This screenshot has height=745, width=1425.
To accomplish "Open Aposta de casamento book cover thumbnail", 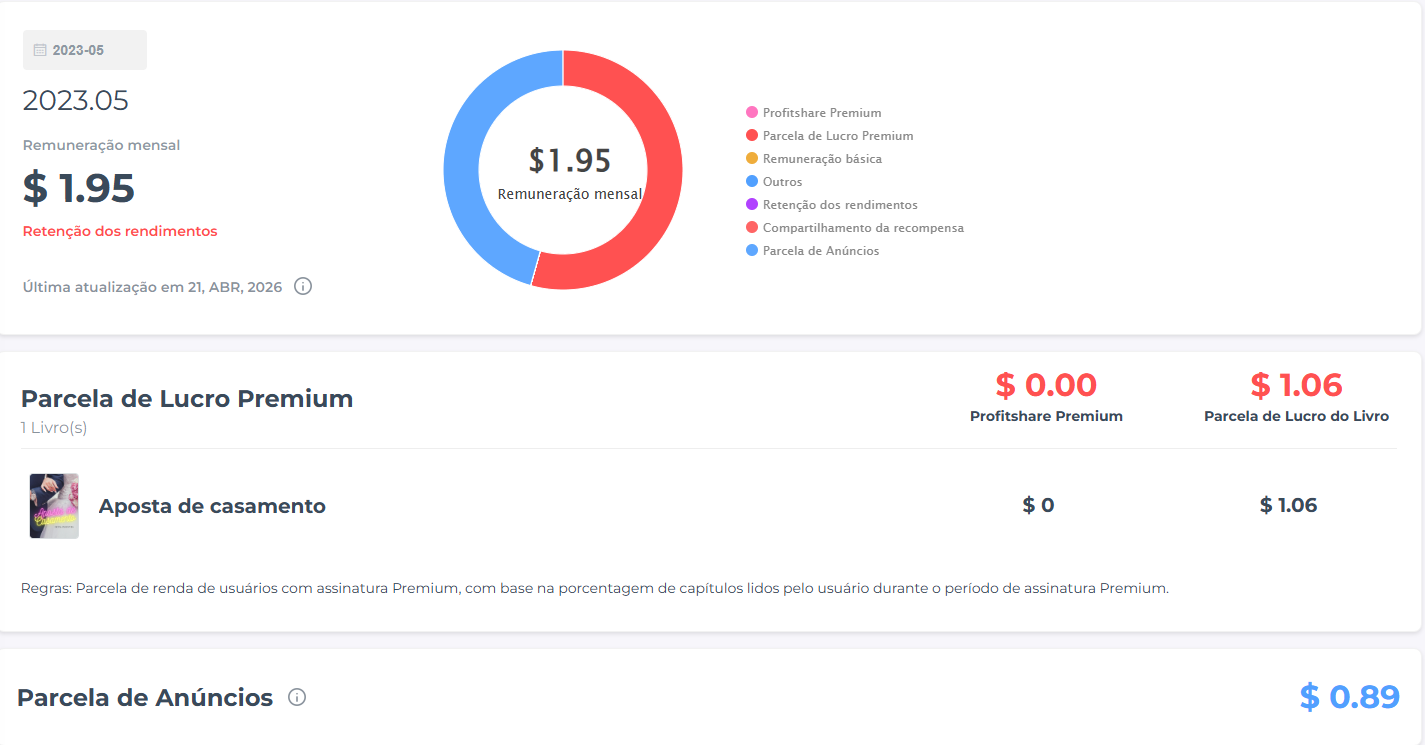I will point(54,506).
